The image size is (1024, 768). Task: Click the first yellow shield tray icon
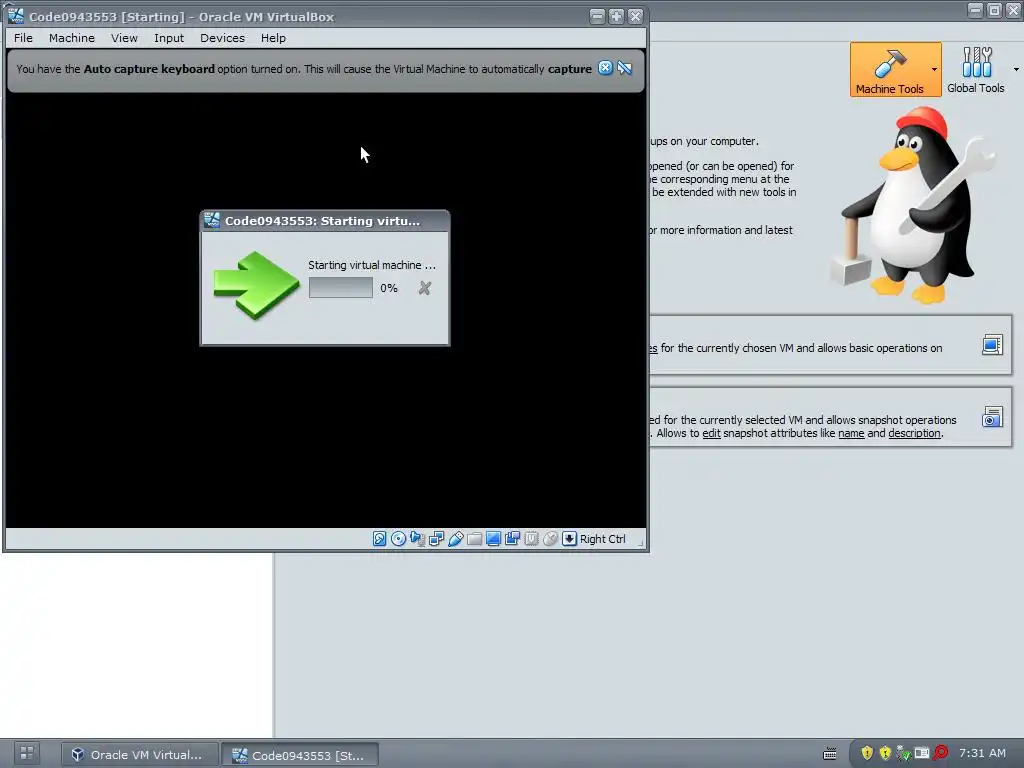[x=867, y=753]
